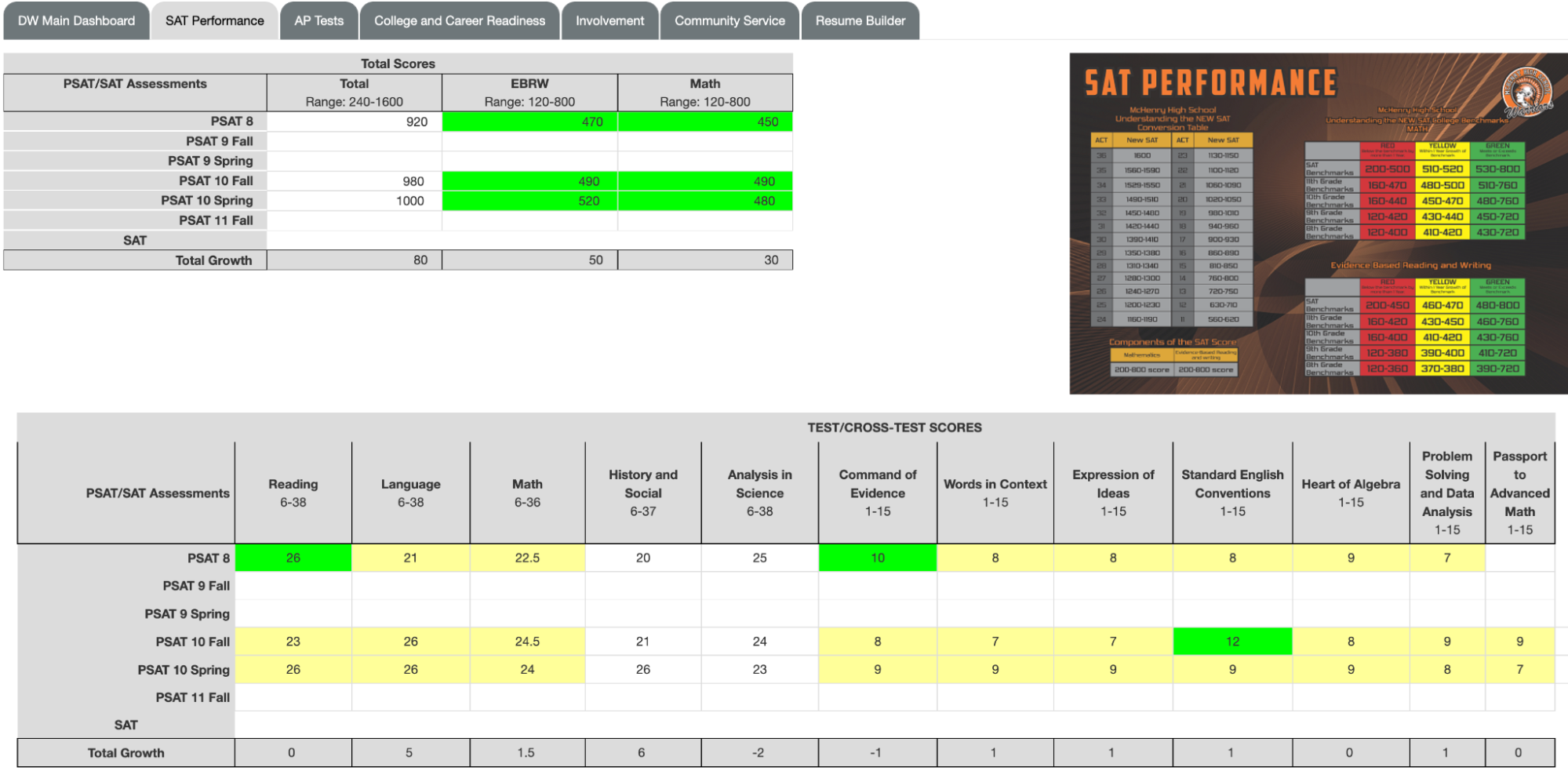This screenshot has height=771, width=1568.
Task: Select the SAT Performance tab
Action: (214, 20)
